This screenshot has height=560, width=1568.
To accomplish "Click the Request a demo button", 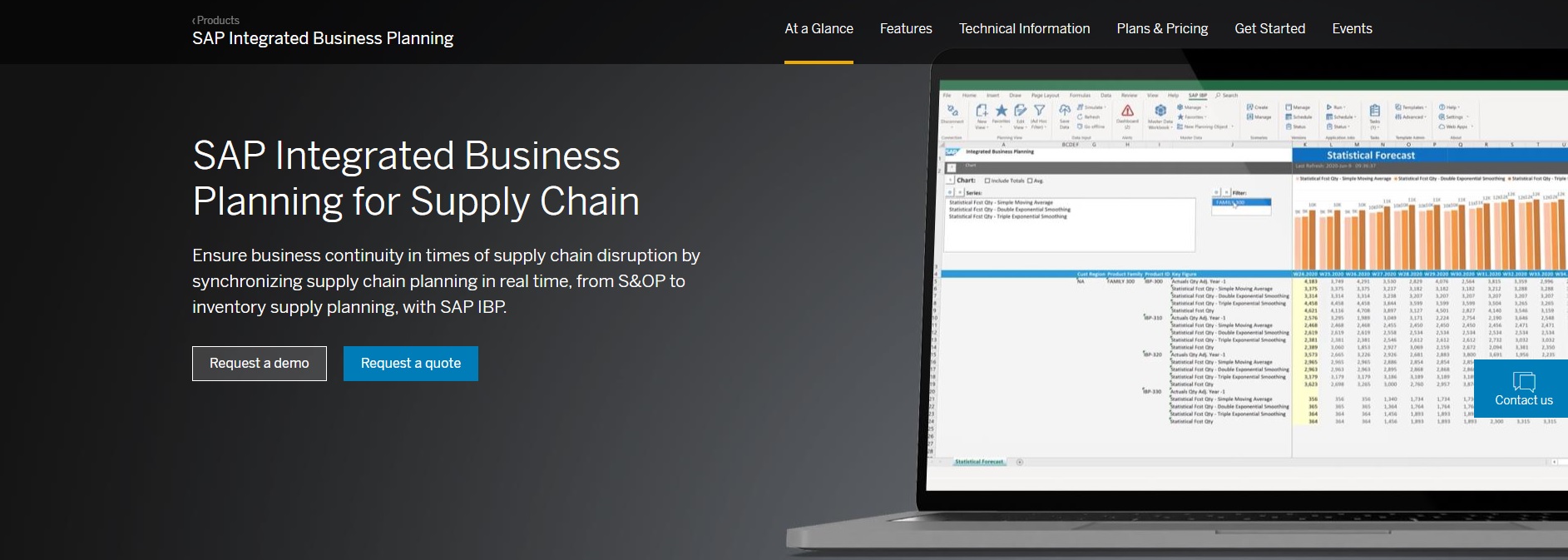I will pos(260,364).
